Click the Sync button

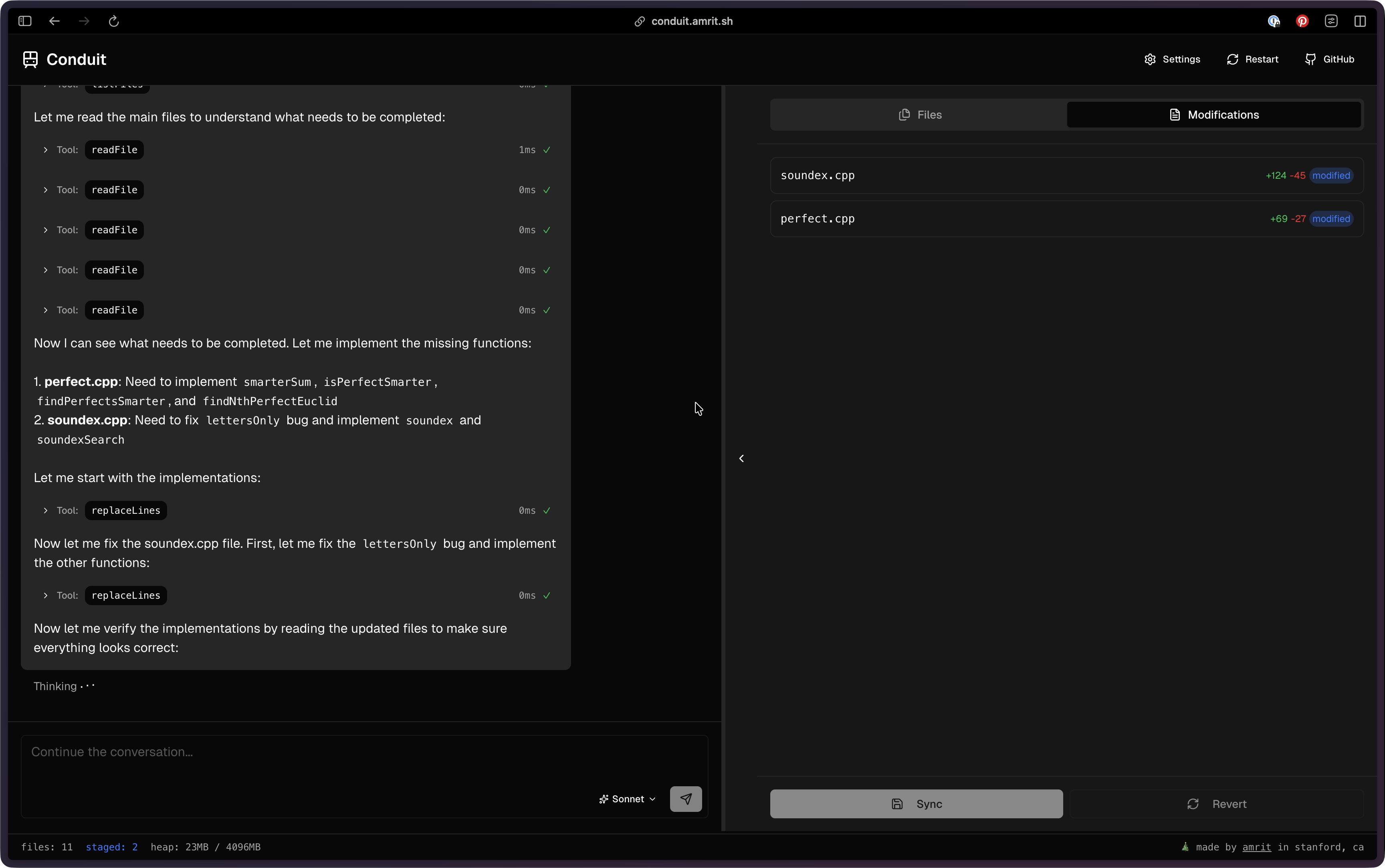coord(916,804)
